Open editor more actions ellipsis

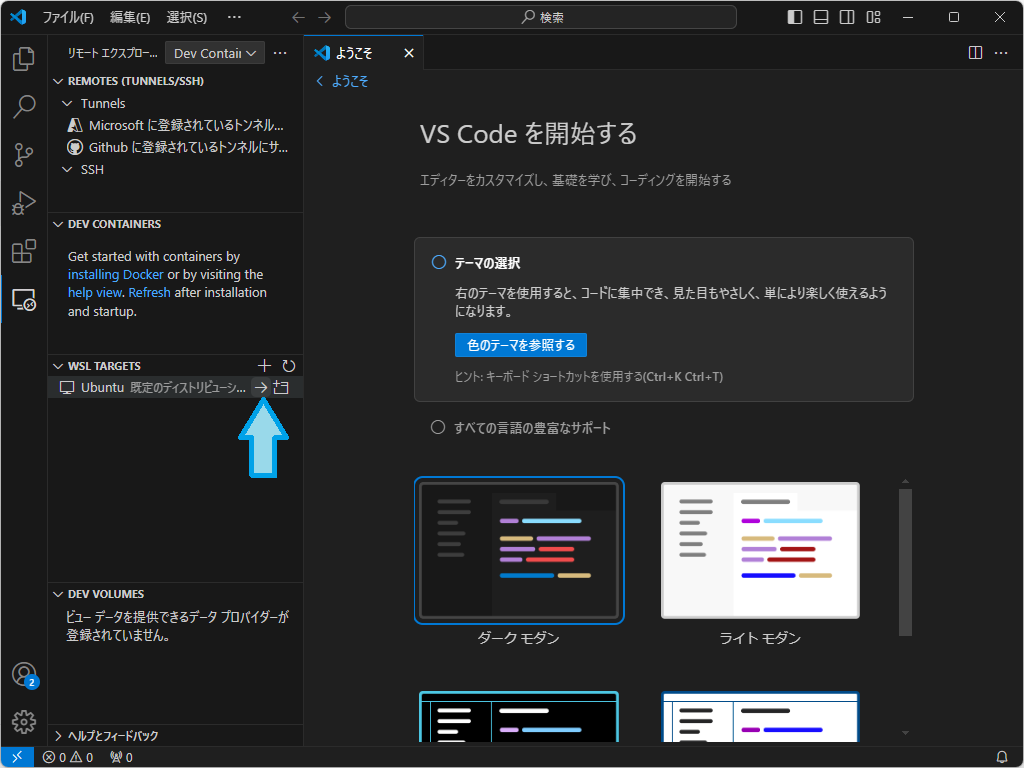[1001, 53]
